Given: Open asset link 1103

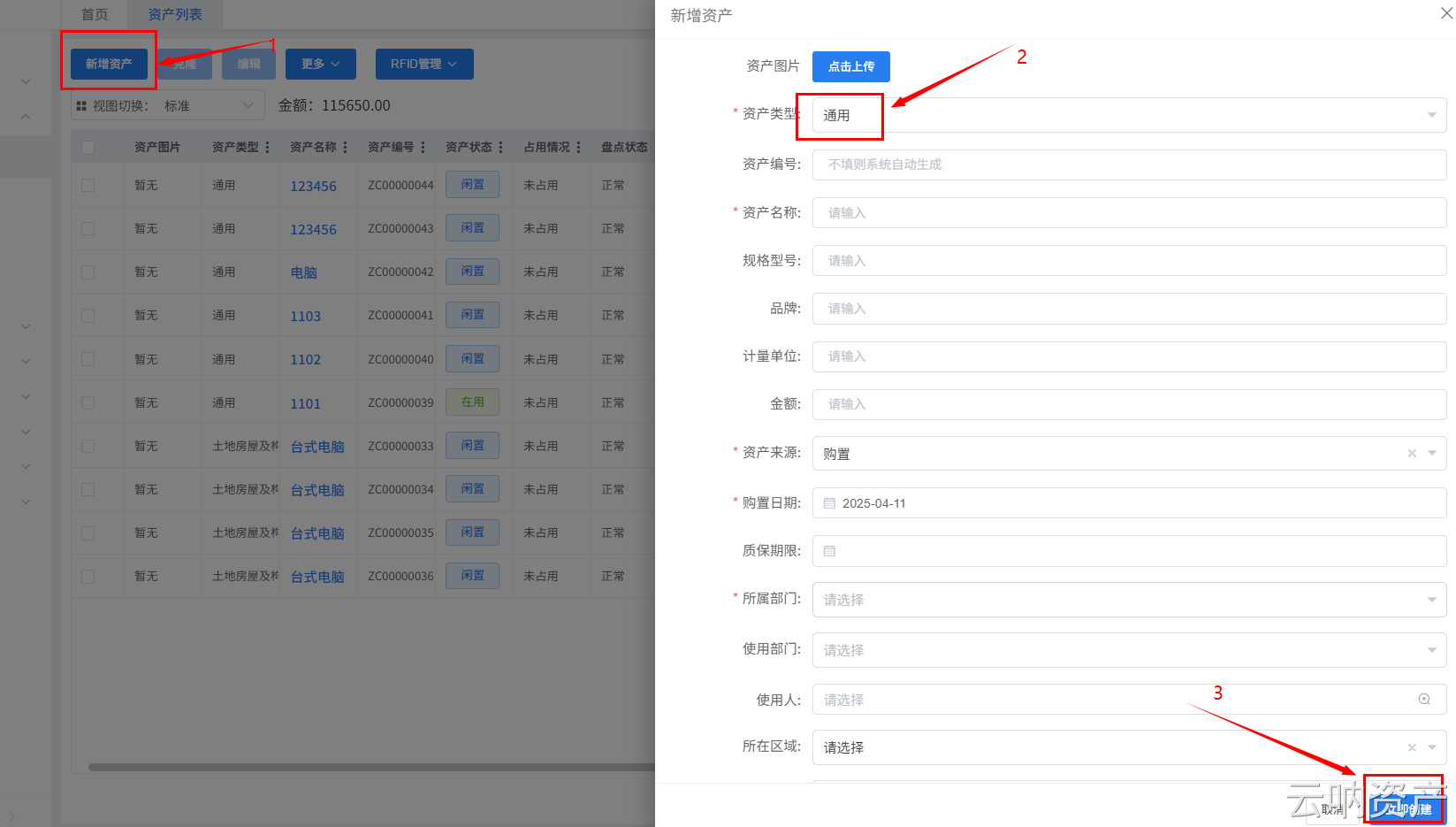Looking at the screenshot, I should pyautogui.click(x=305, y=316).
